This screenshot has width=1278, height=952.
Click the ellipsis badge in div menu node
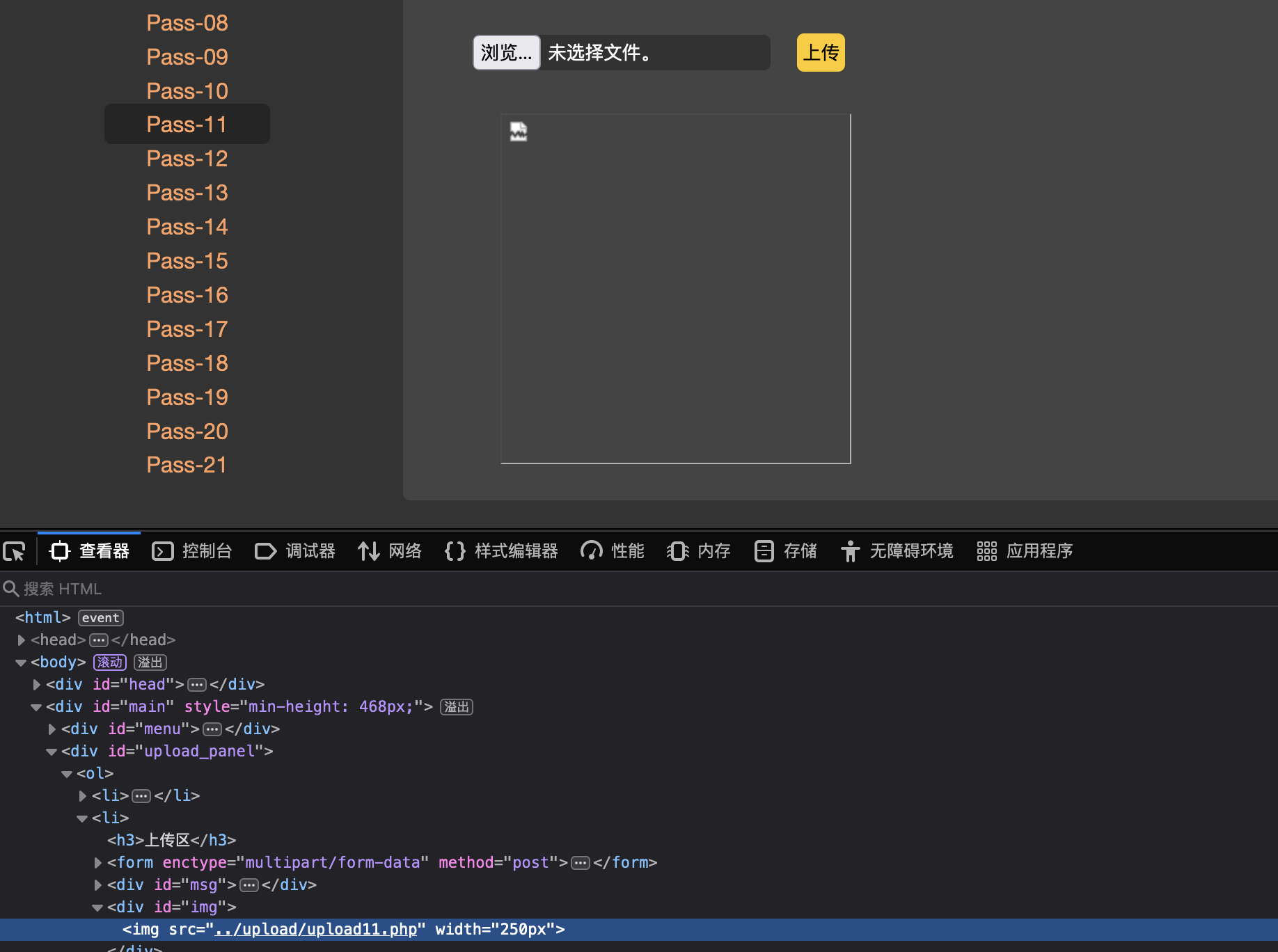click(212, 729)
